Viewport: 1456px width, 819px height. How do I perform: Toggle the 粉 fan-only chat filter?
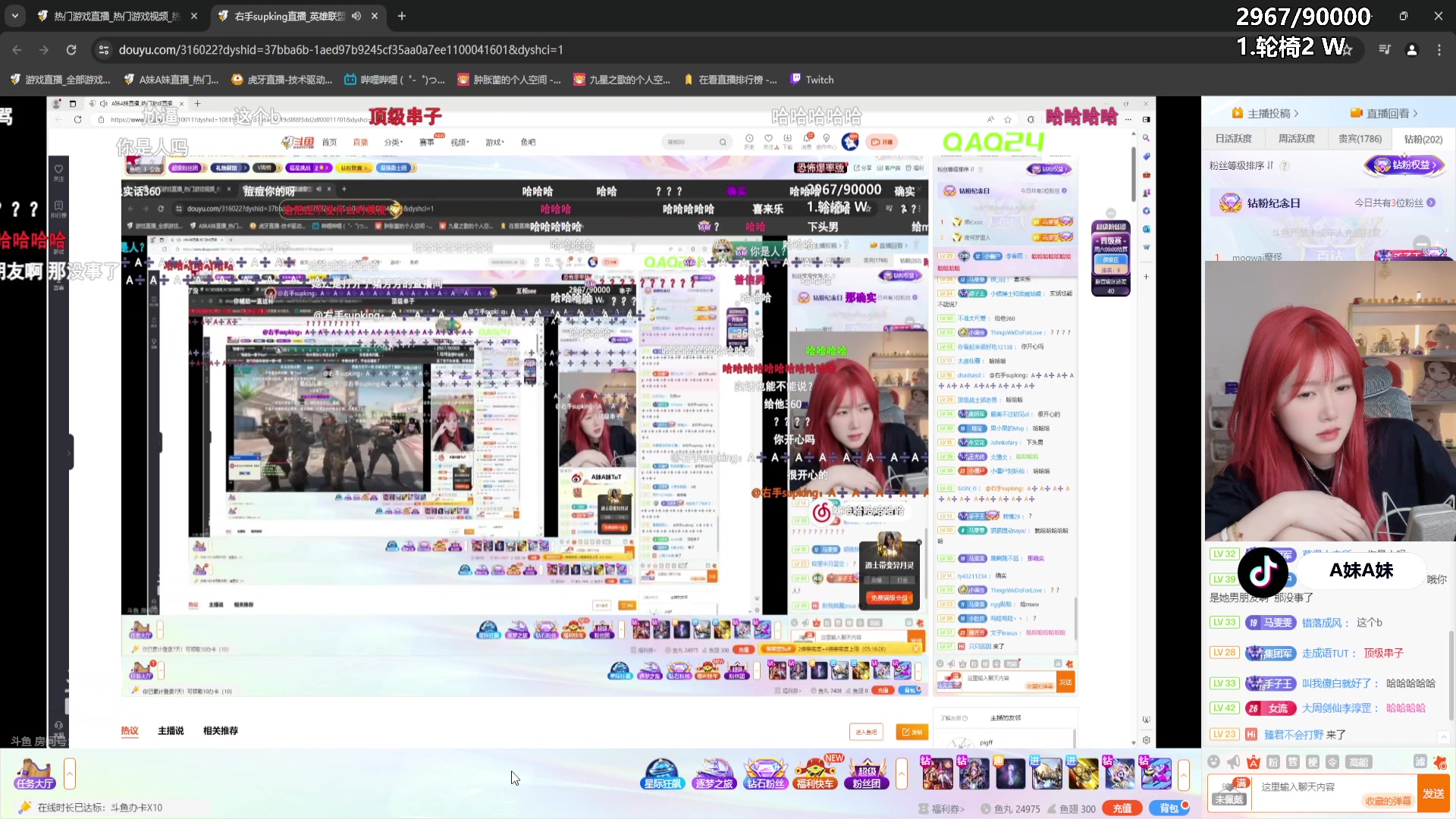1273,762
